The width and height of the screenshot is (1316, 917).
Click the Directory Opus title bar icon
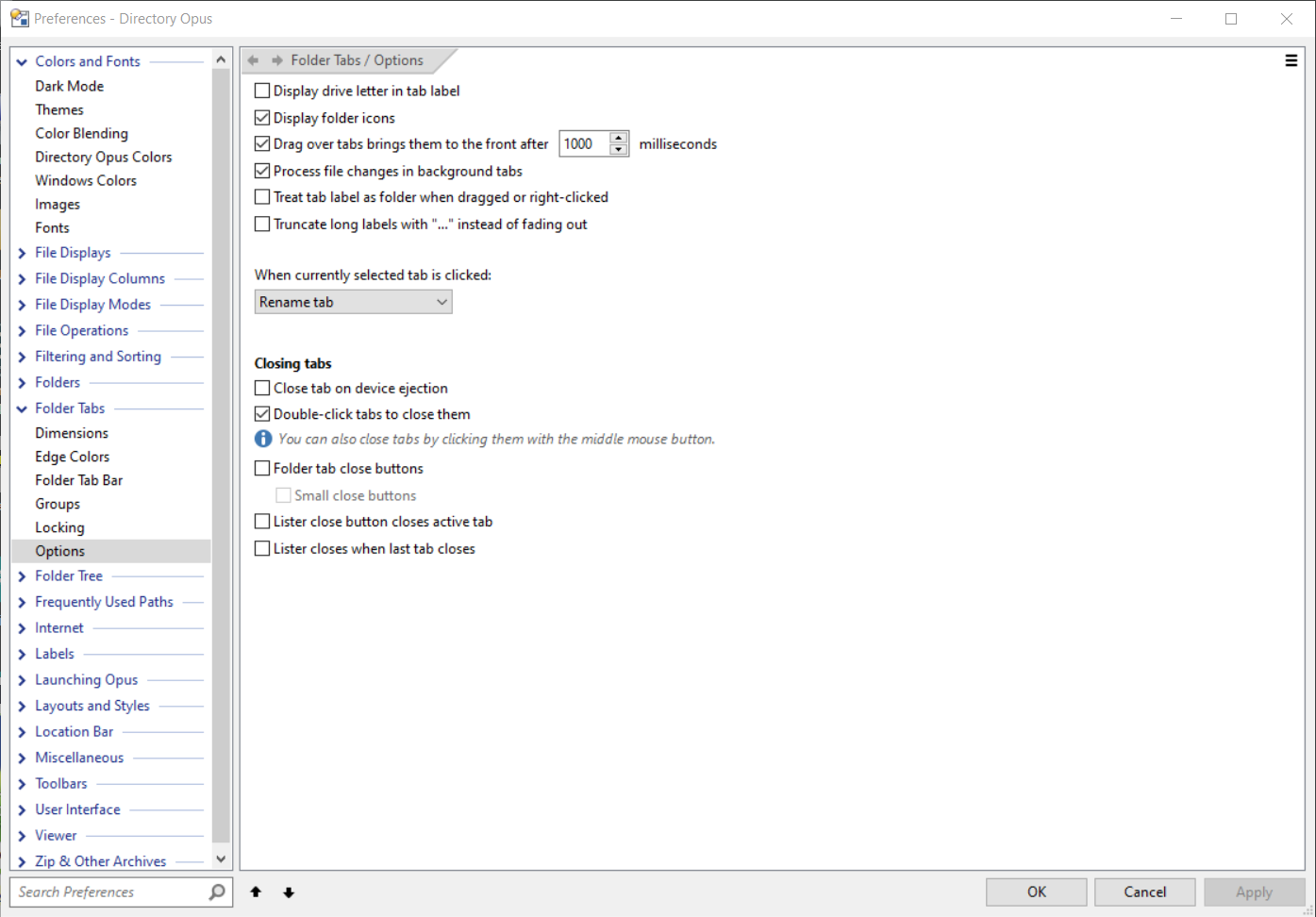coord(19,18)
